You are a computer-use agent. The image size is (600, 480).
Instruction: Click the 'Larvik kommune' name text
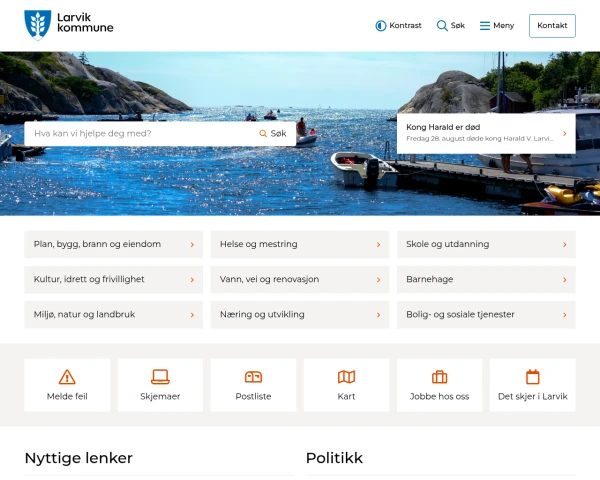pyautogui.click(x=85, y=23)
